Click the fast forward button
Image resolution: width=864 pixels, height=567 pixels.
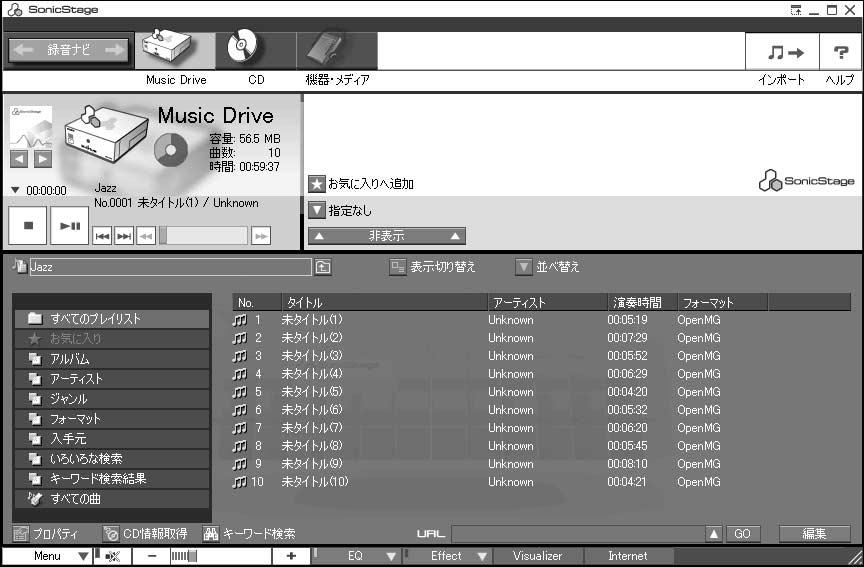(x=261, y=236)
